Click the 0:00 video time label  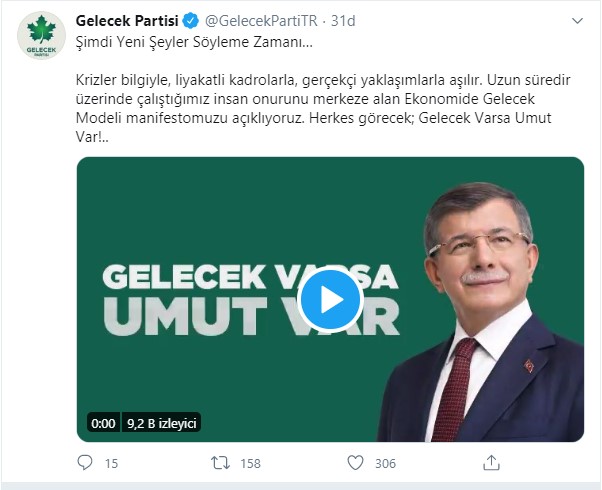pos(102,423)
